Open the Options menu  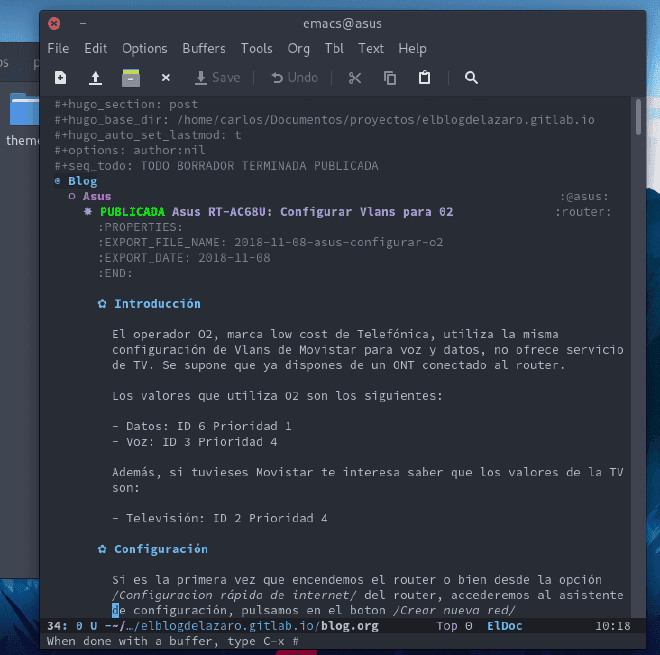click(145, 48)
